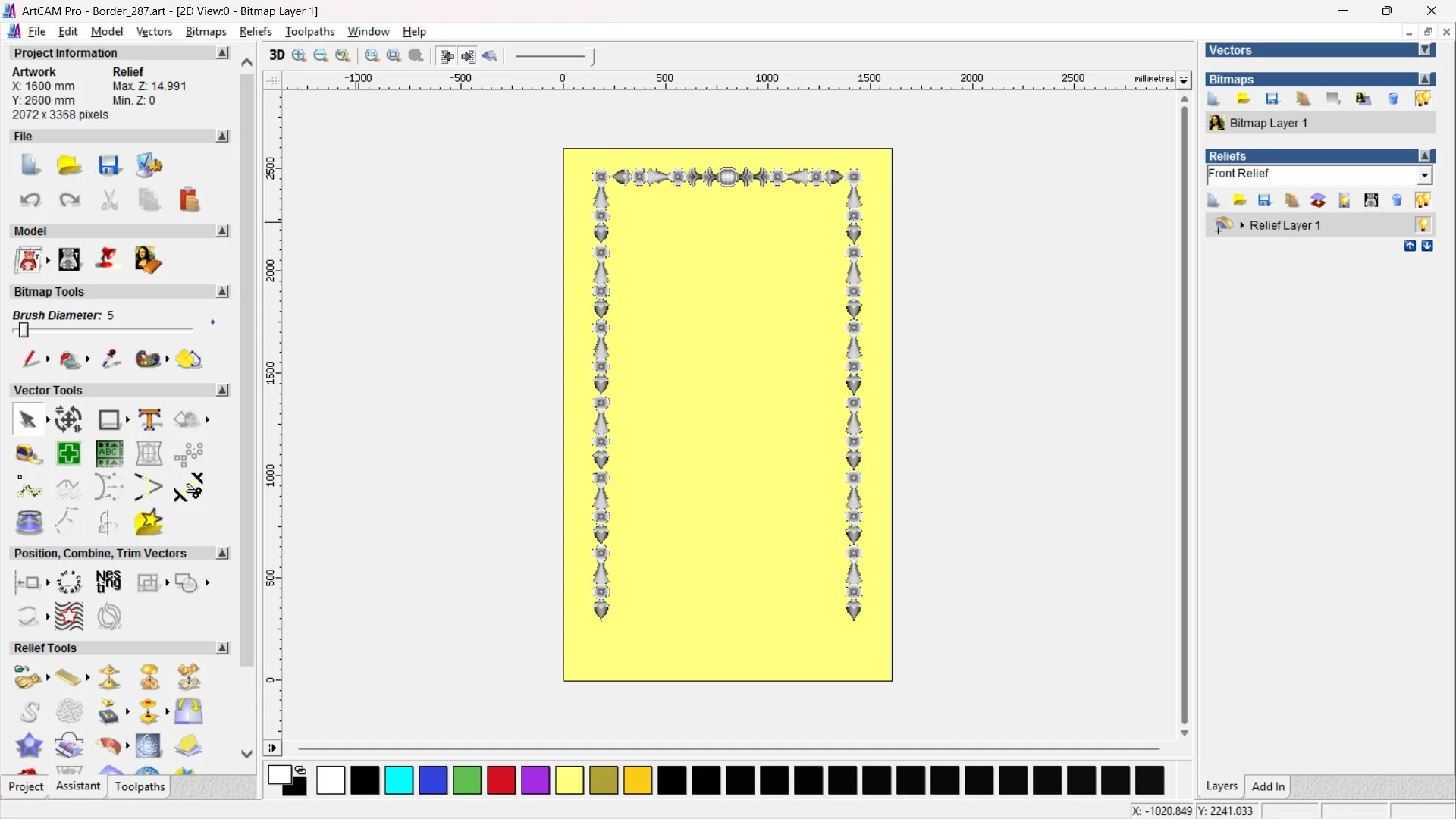Click the Layers button at bottom right
This screenshot has height=819, width=1456.
(x=1222, y=786)
